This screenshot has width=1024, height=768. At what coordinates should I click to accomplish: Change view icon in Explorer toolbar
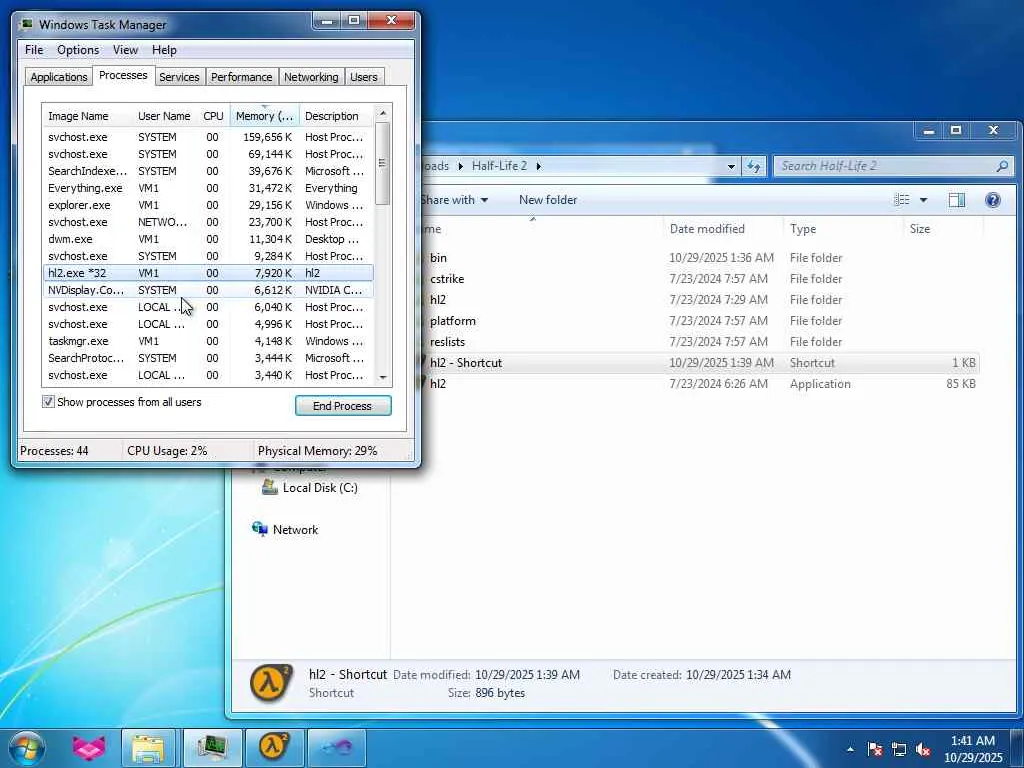point(902,200)
